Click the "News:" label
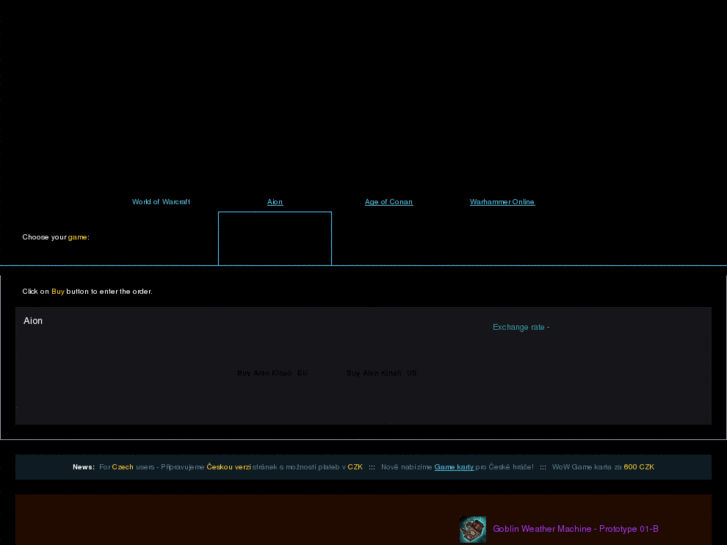Viewport: 727px width, 545px height. pos(83,467)
